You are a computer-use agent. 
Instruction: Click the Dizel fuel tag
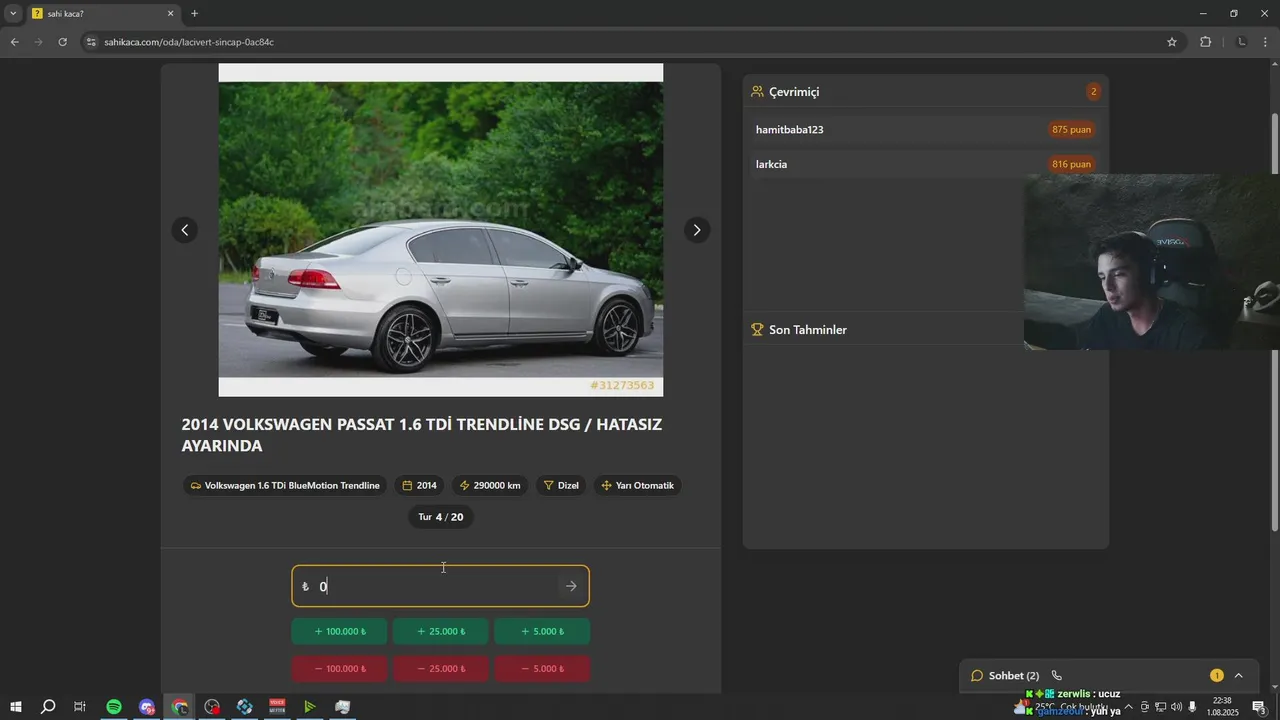[x=561, y=485]
